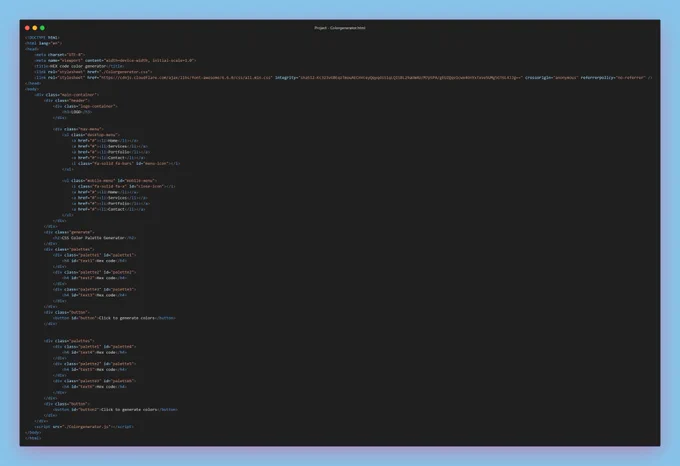
Task: Click the closing '</html>' tag
Action: coord(33,438)
